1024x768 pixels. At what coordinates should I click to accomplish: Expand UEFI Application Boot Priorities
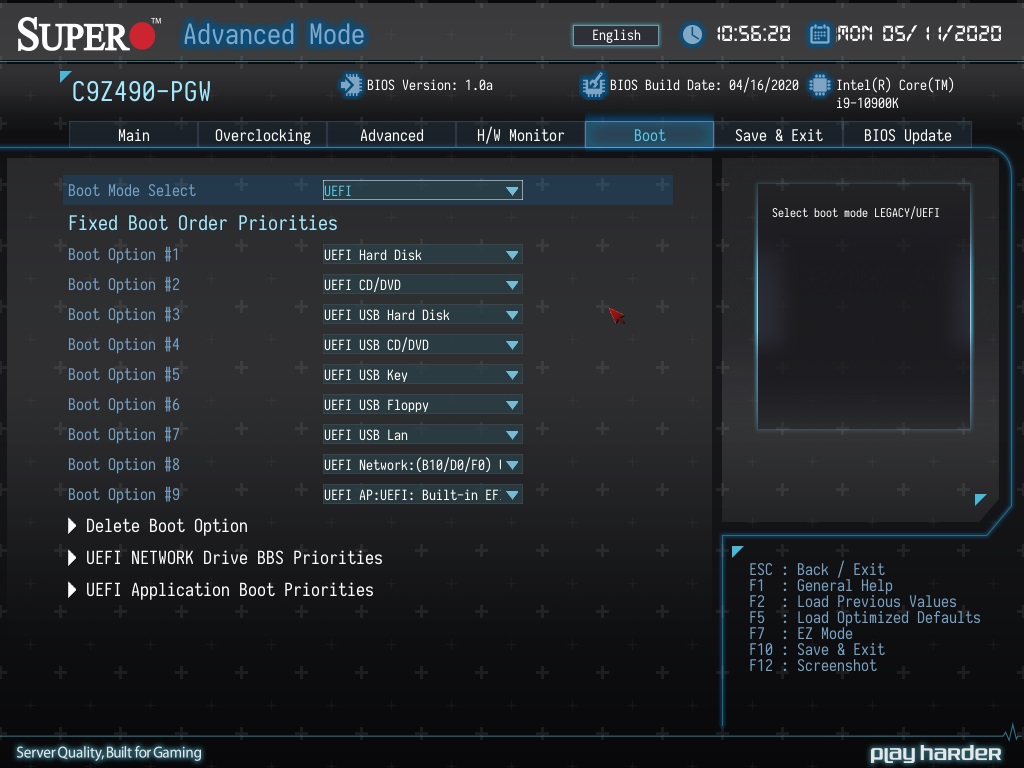click(x=229, y=590)
